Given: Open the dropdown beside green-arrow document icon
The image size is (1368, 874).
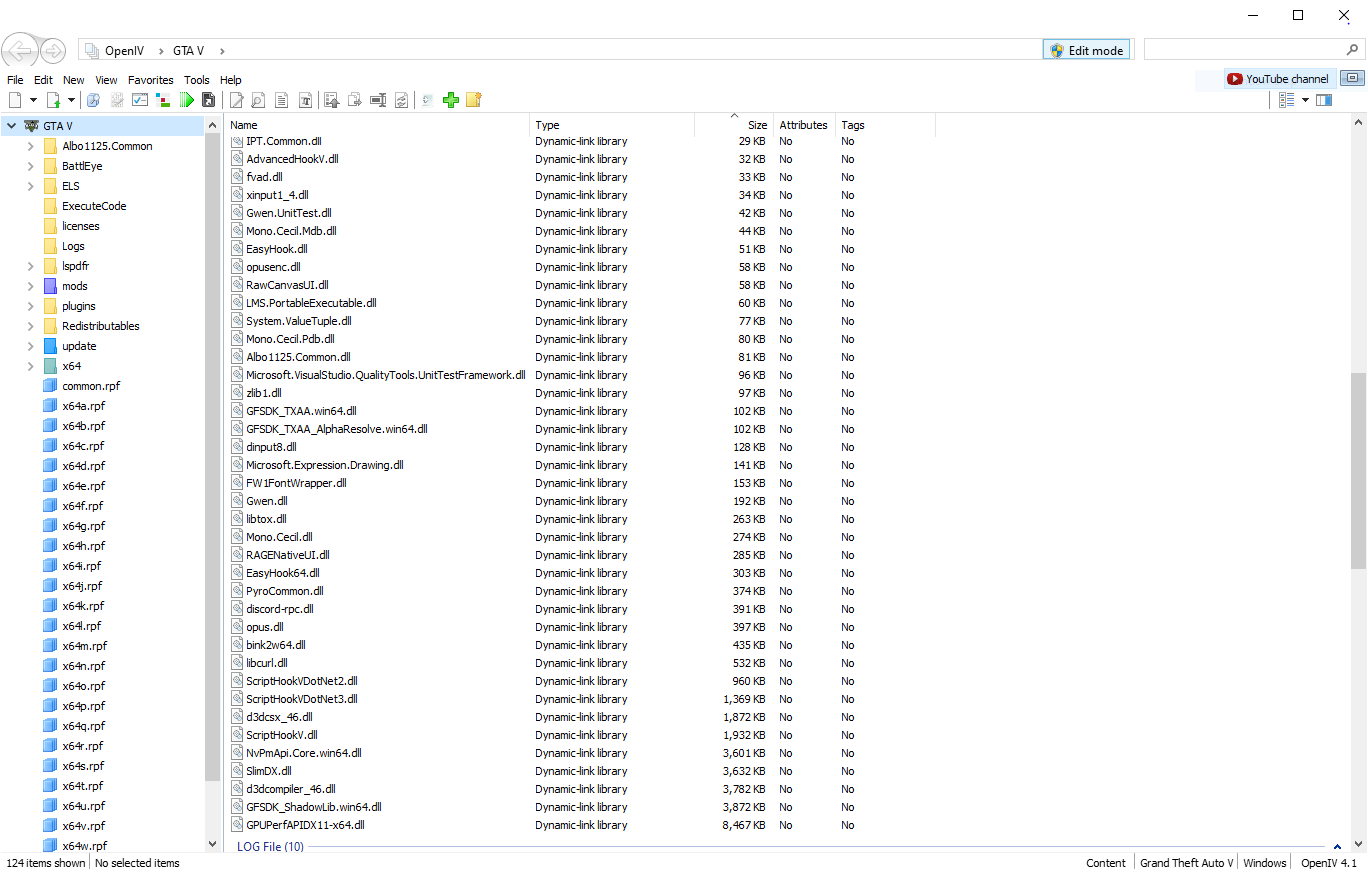Looking at the screenshot, I should click(71, 100).
